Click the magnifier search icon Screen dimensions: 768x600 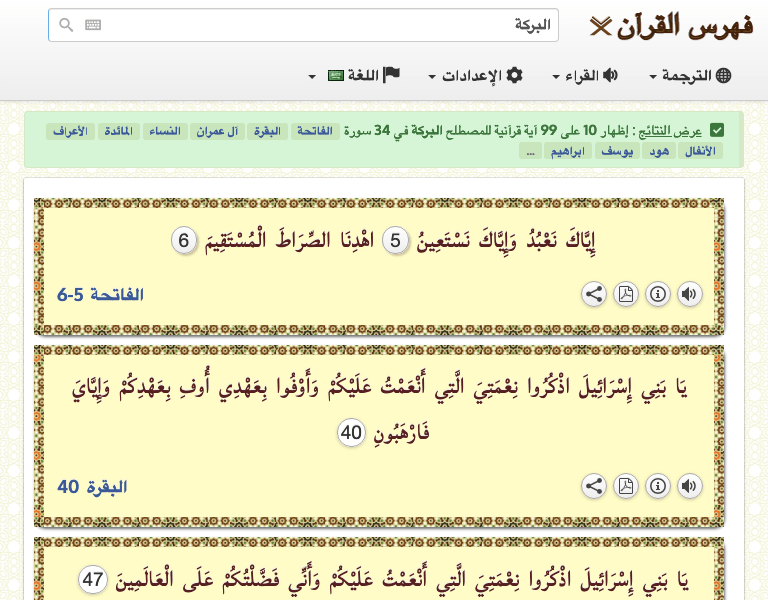point(66,25)
